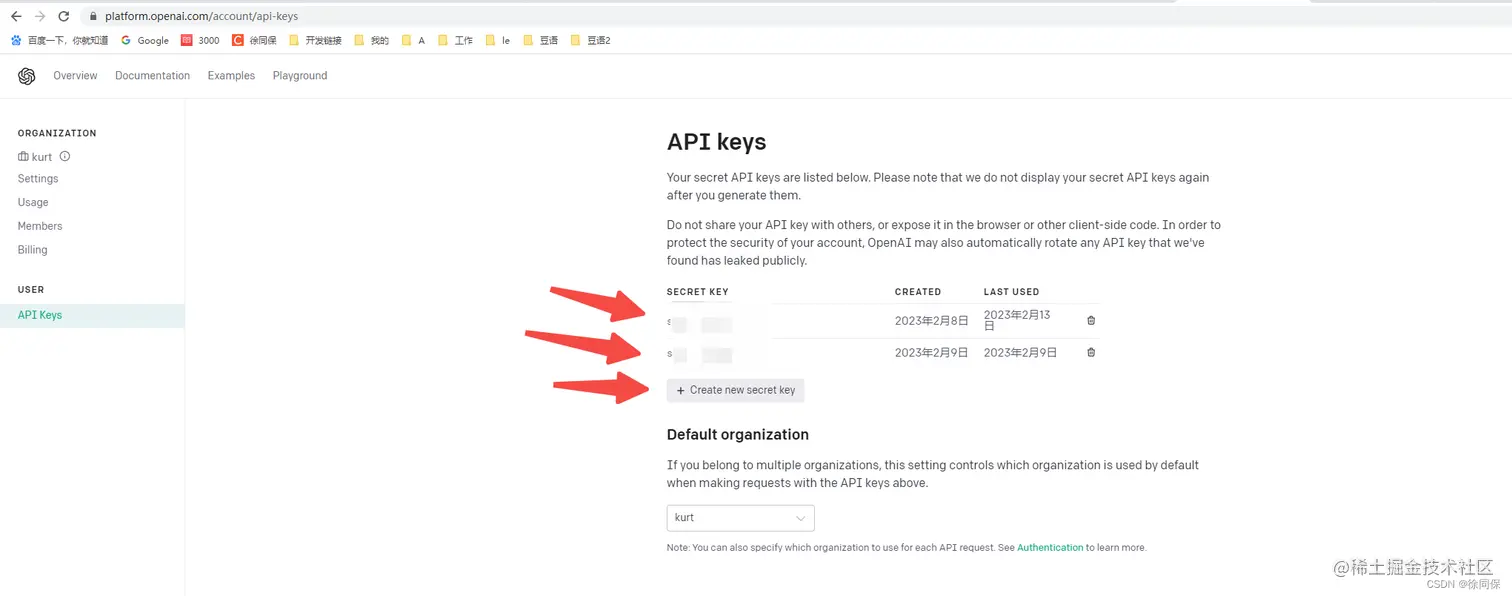The image size is (1512, 596).
Task: Click the kurt organization name in sidebar
Action: (42, 157)
